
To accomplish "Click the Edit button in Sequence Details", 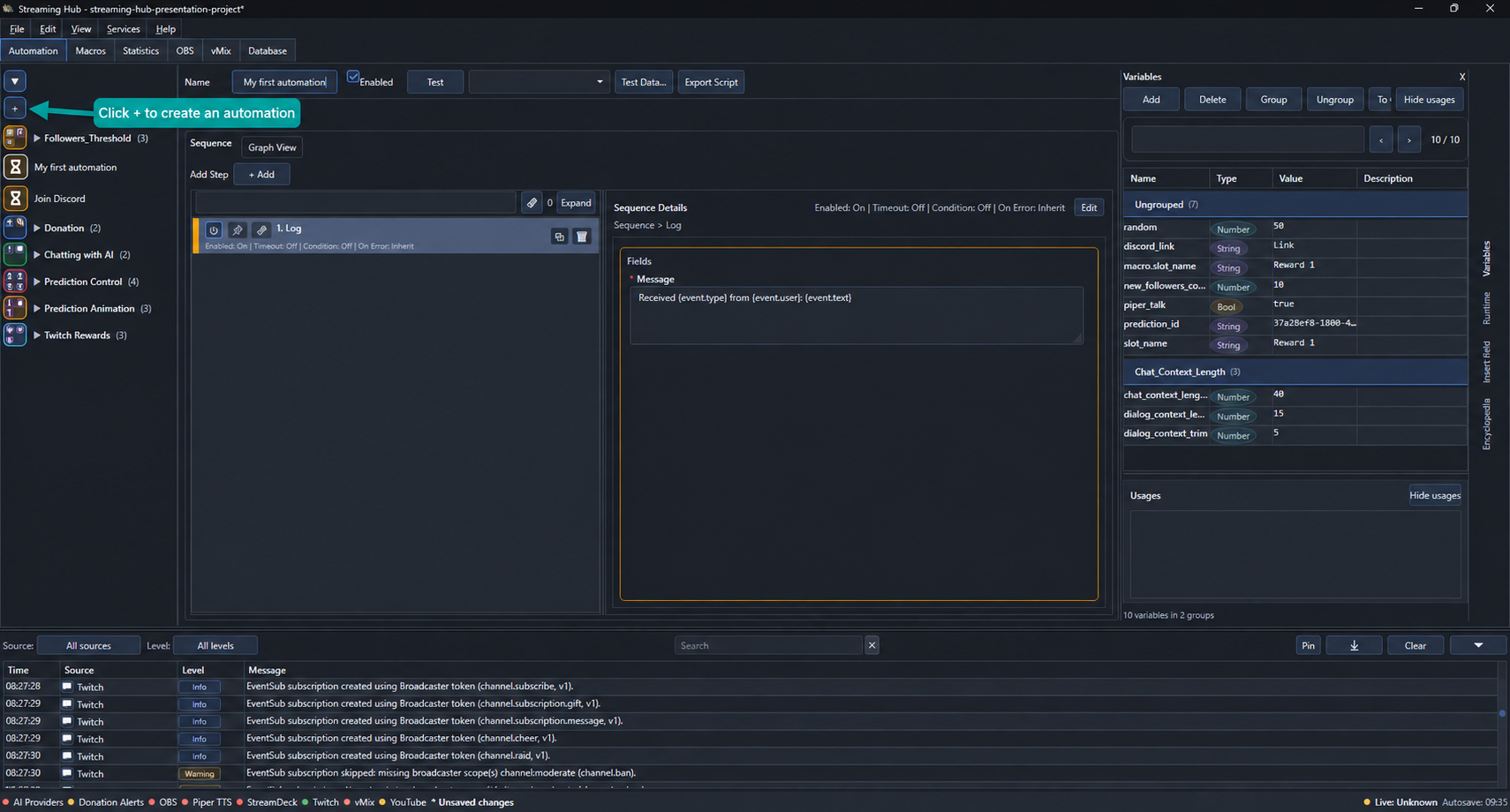I will [x=1089, y=207].
